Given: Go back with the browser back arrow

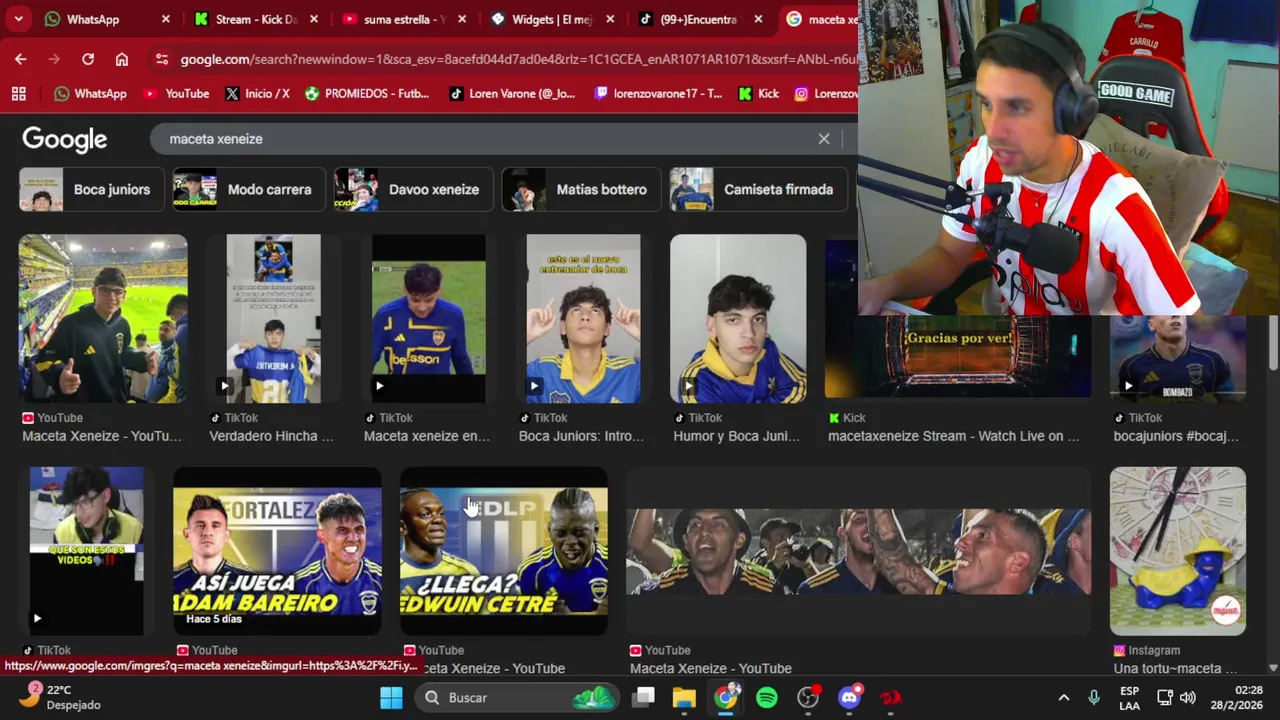Looking at the screenshot, I should (x=21, y=59).
